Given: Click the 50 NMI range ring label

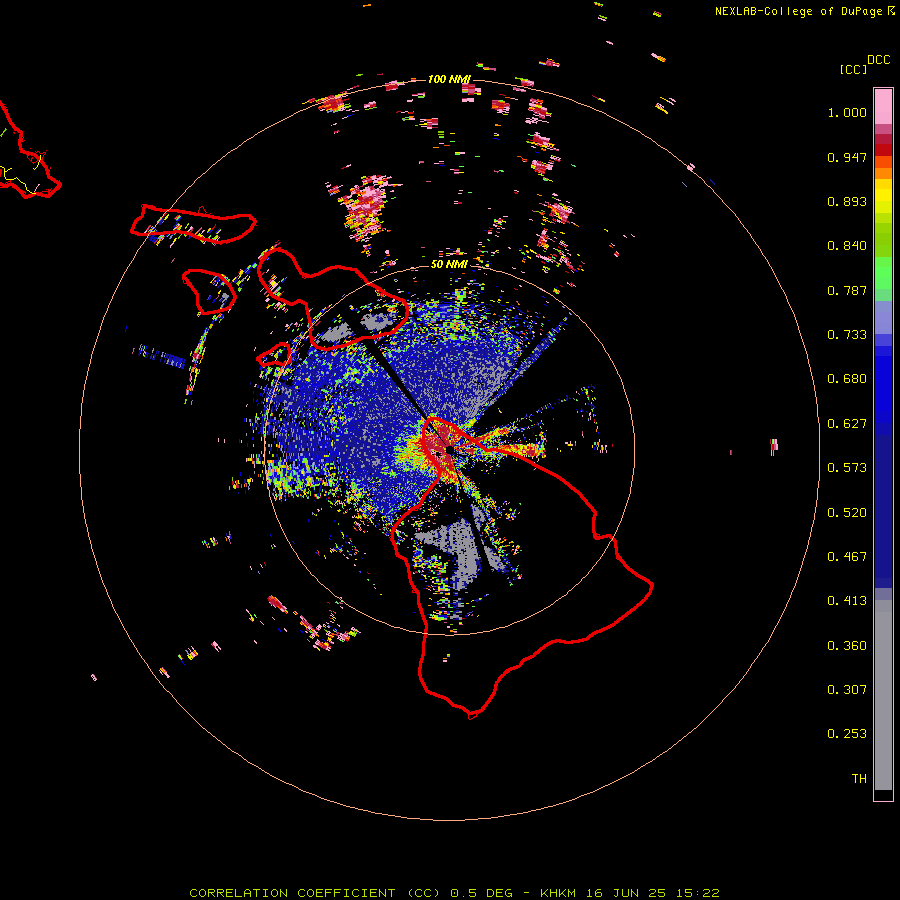Looking at the screenshot, I should pyautogui.click(x=449, y=264).
